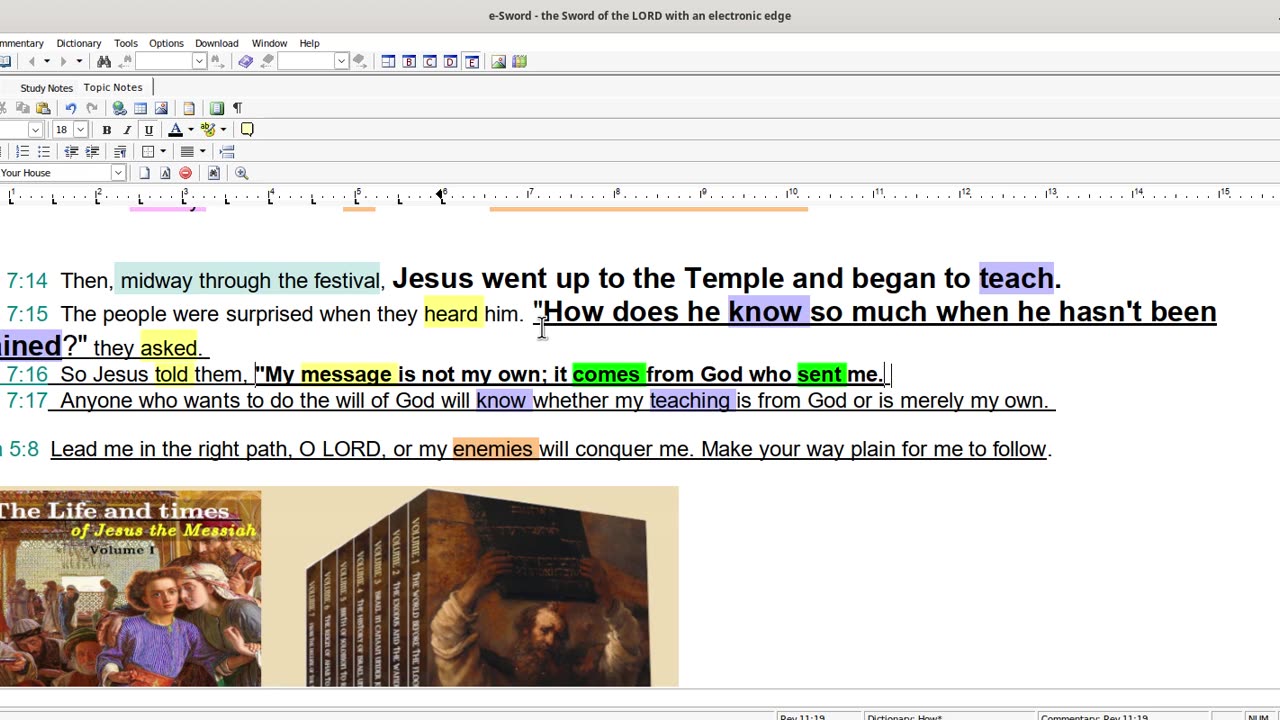Image resolution: width=1280 pixels, height=720 pixels.
Task: Open the text alignment dropdown arrow
Action: [x=202, y=152]
